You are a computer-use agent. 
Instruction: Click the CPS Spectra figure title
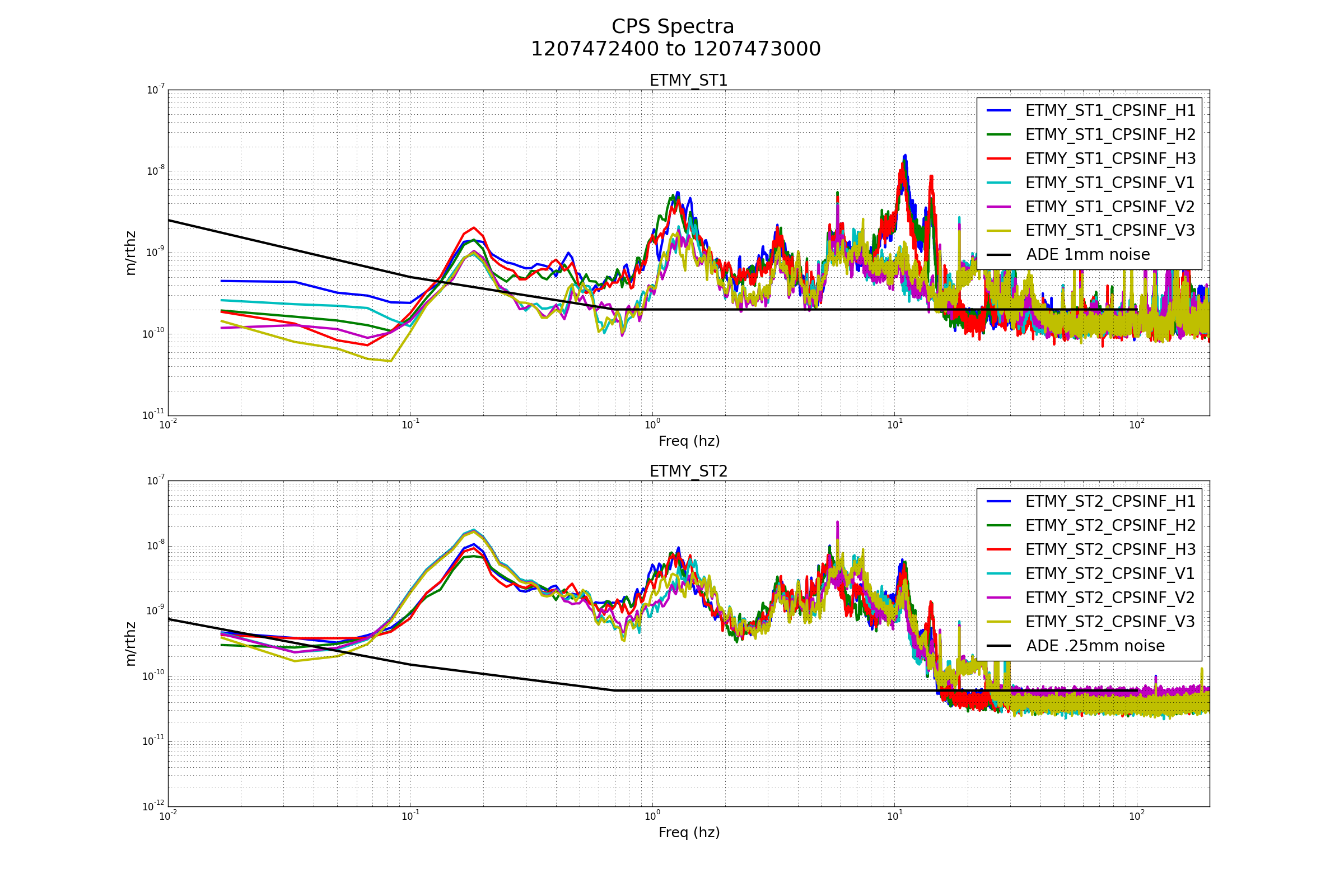click(673, 27)
